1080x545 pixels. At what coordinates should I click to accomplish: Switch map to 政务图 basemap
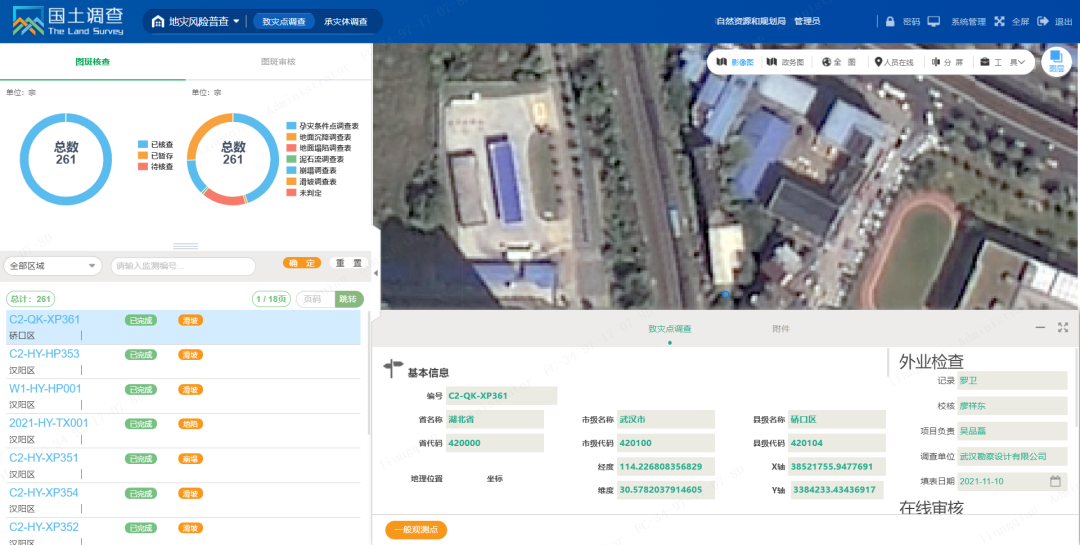[x=786, y=62]
